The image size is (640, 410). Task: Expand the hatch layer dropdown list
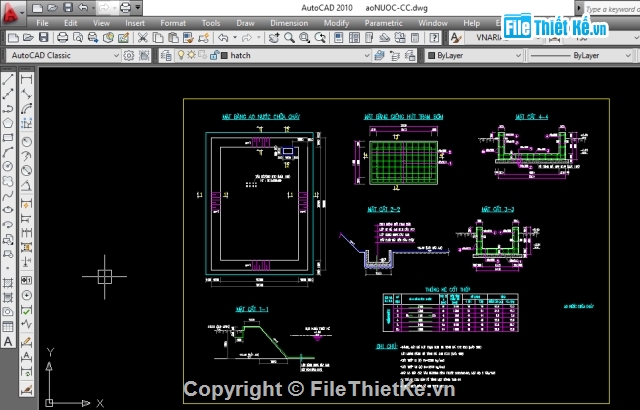tap(367, 55)
